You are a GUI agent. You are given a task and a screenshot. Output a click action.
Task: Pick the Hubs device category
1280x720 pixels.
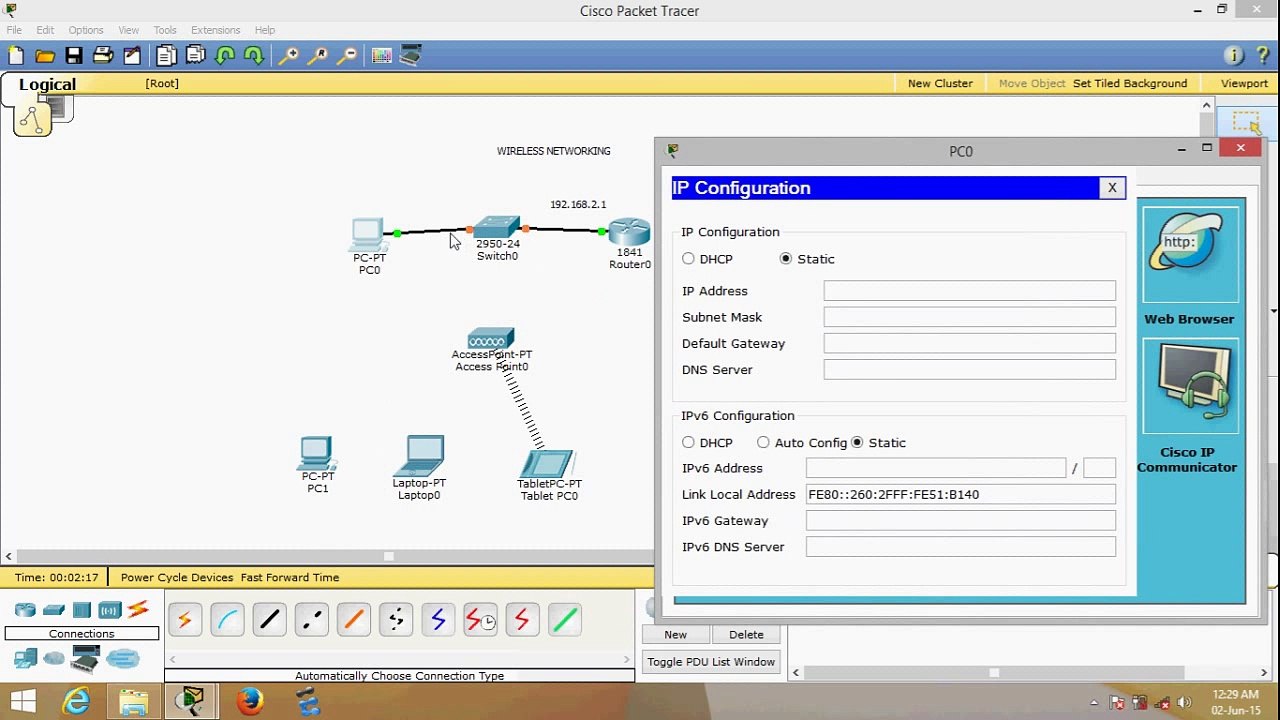pos(82,610)
